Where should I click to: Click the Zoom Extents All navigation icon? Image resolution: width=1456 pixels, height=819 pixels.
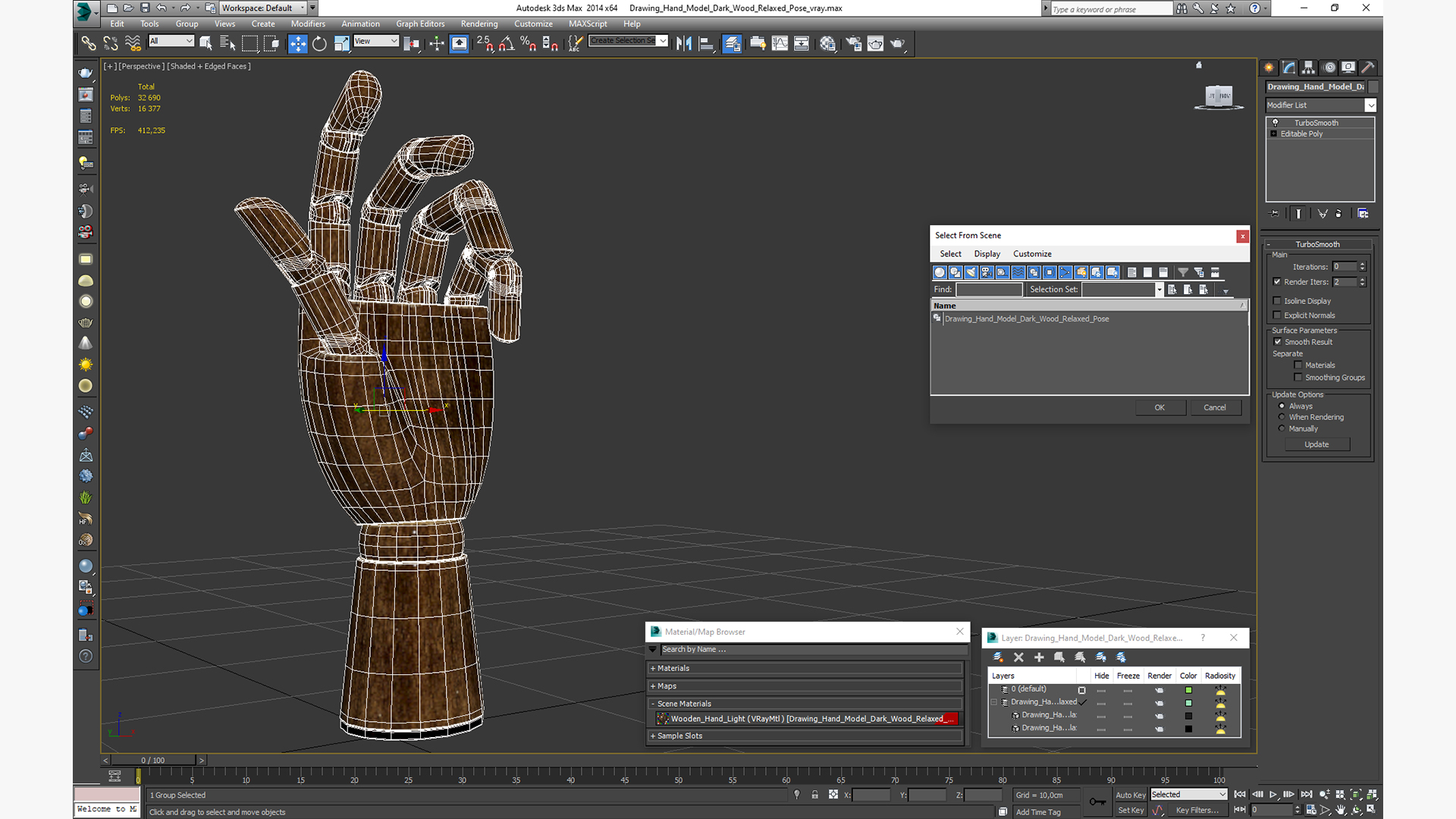[x=1372, y=795]
